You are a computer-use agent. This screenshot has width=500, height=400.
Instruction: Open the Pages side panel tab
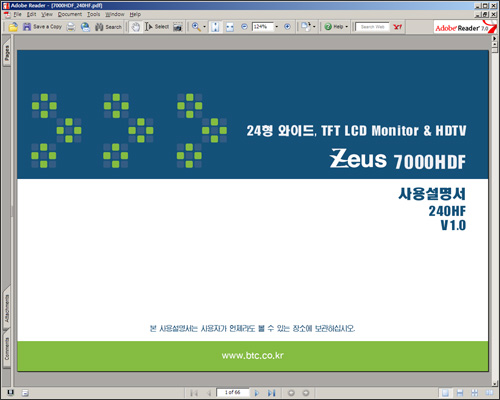point(7,53)
